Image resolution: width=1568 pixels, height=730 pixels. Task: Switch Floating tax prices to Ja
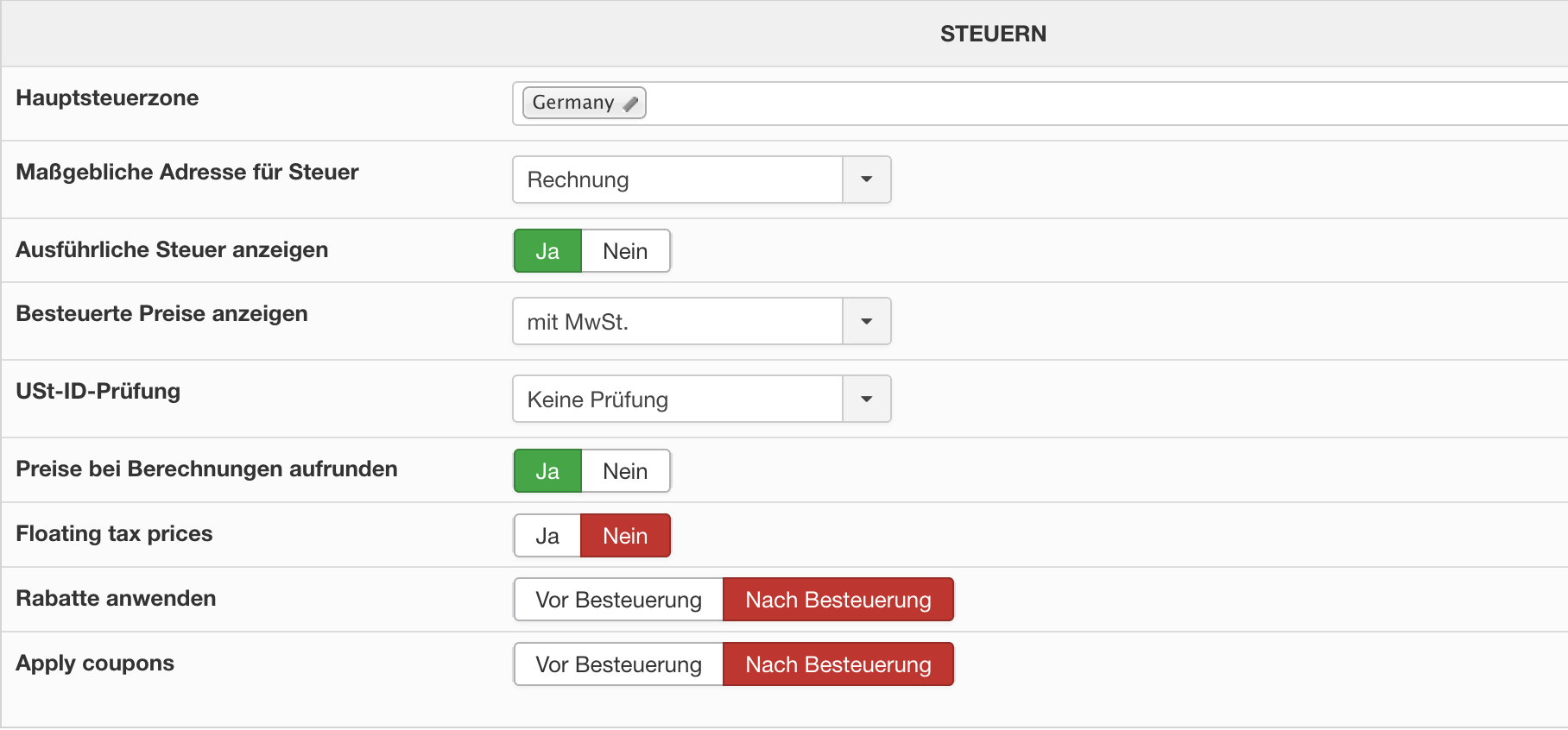(x=547, y=536)
